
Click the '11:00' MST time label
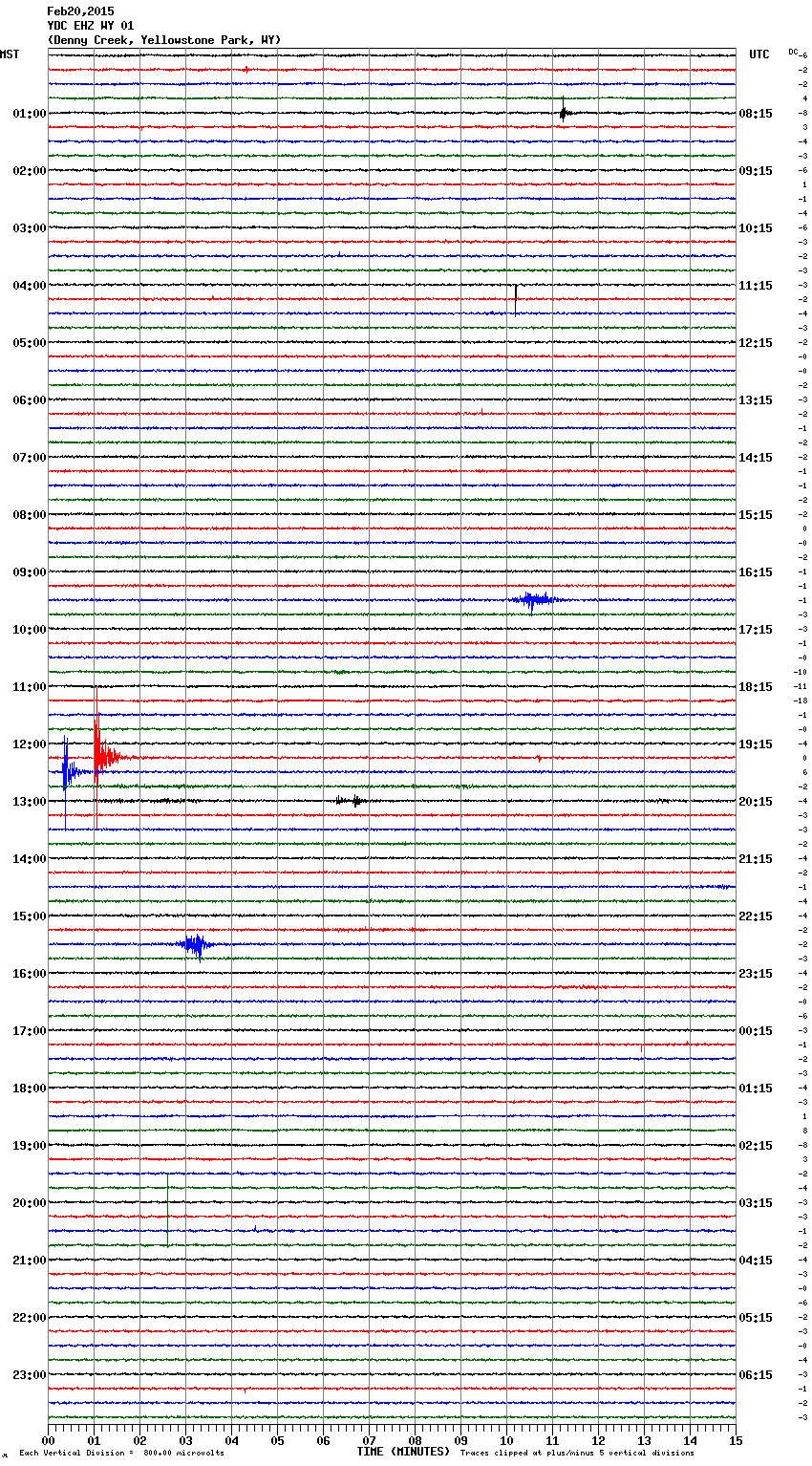(30, 687)
